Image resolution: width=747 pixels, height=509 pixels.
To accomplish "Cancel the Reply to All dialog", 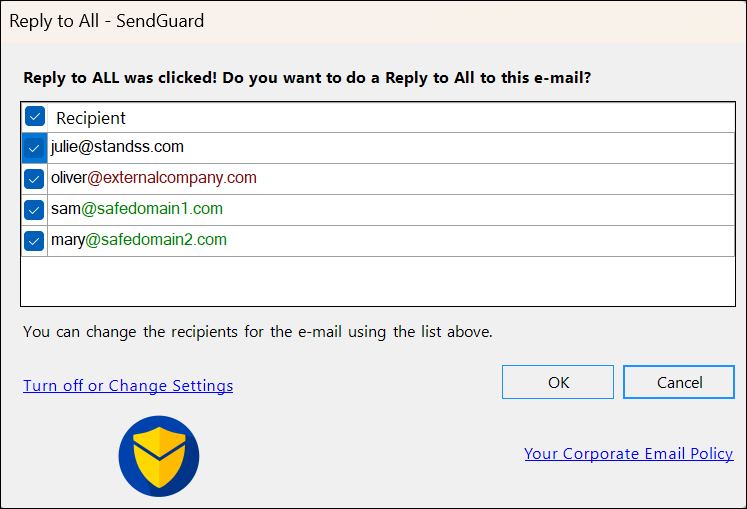I will pyautogui.click(x=679, y=382).
